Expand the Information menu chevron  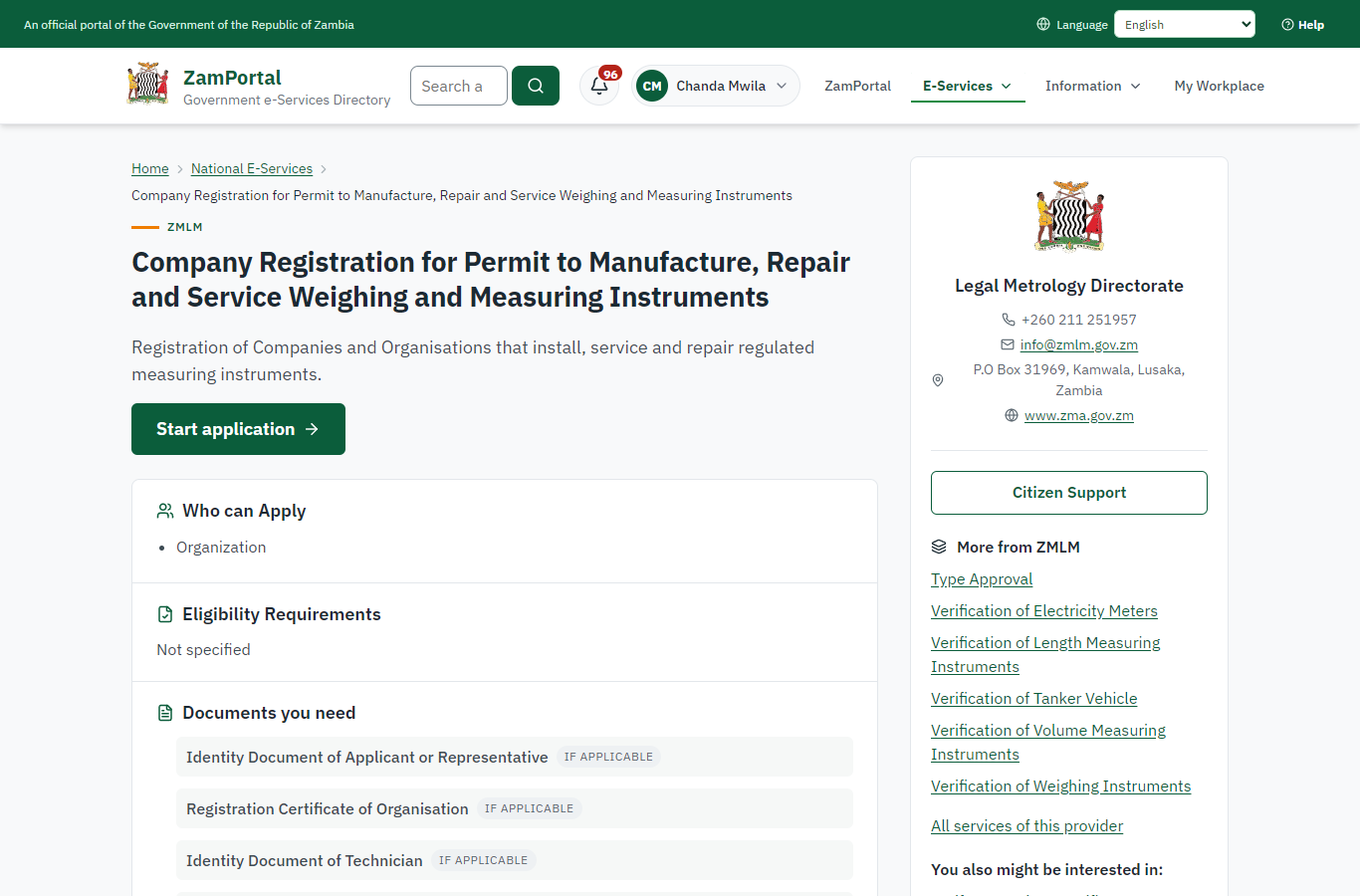(x=1136, y=87)
